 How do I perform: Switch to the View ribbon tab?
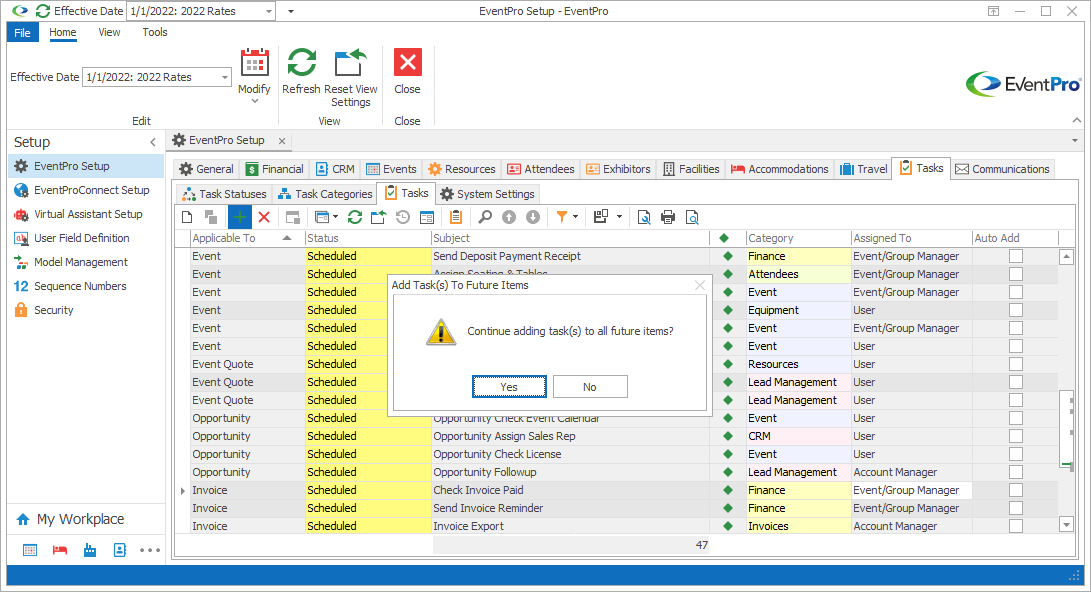pyautogui.click(x=109, y=32)
